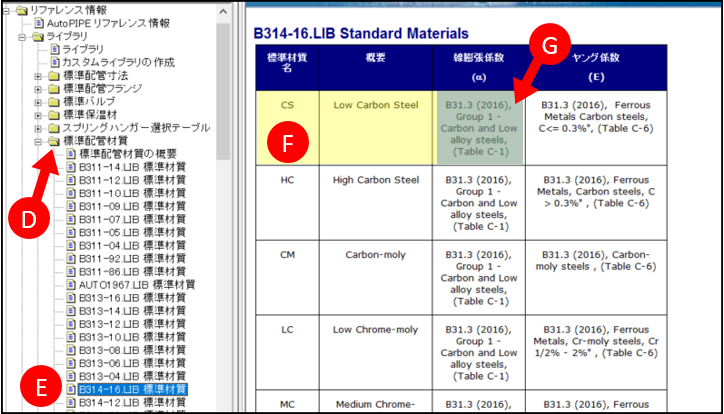Click the High Carbon Steel description cell
The width and height of the screenshot is (724, 414).
[375, 203]
